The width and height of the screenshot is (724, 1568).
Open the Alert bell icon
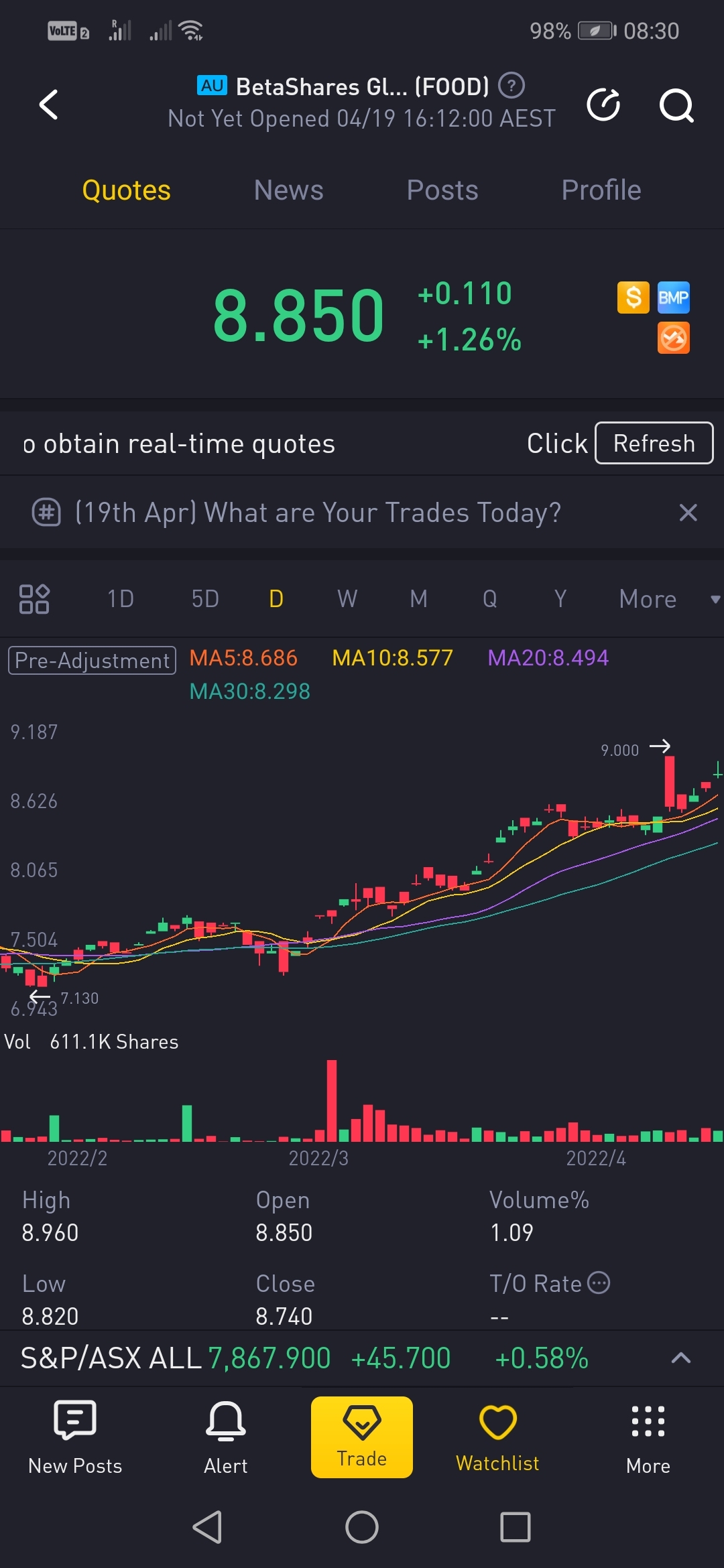pyautogui.click(x=226, y=1437)
